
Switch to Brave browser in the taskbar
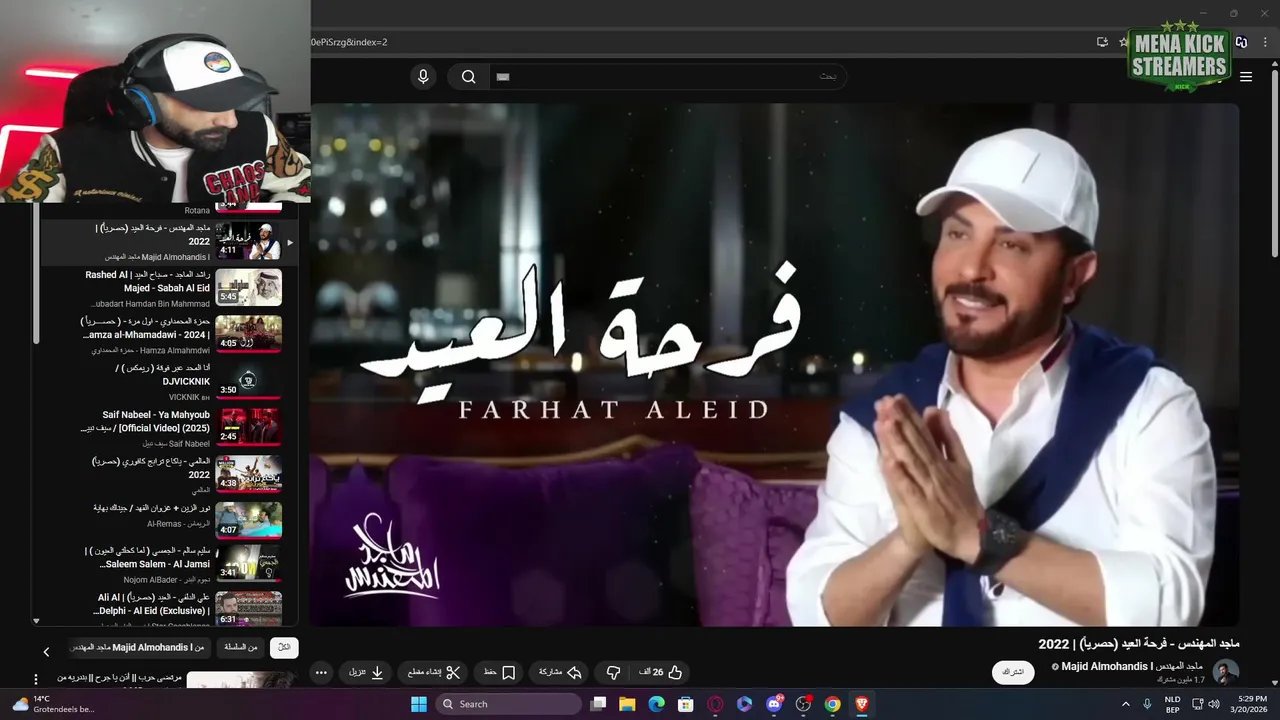pyautogui.click(x=861, y=704)
